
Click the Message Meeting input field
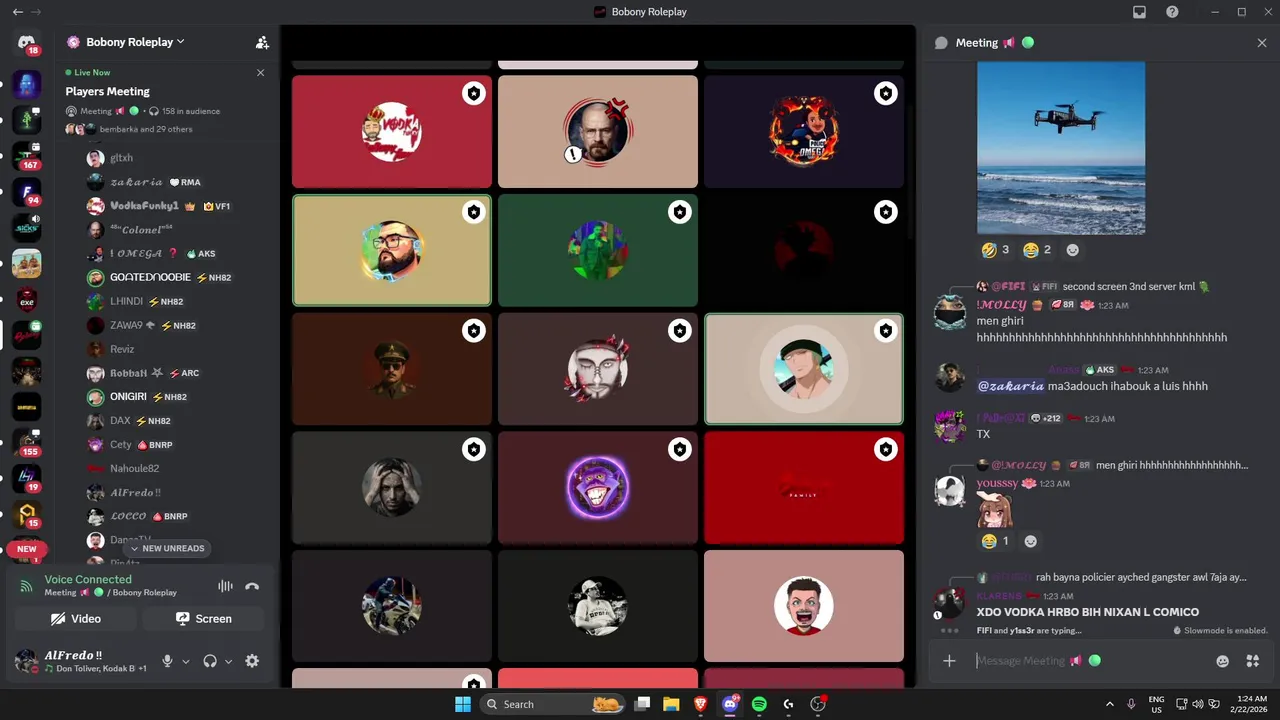[x=1088, y=661]
